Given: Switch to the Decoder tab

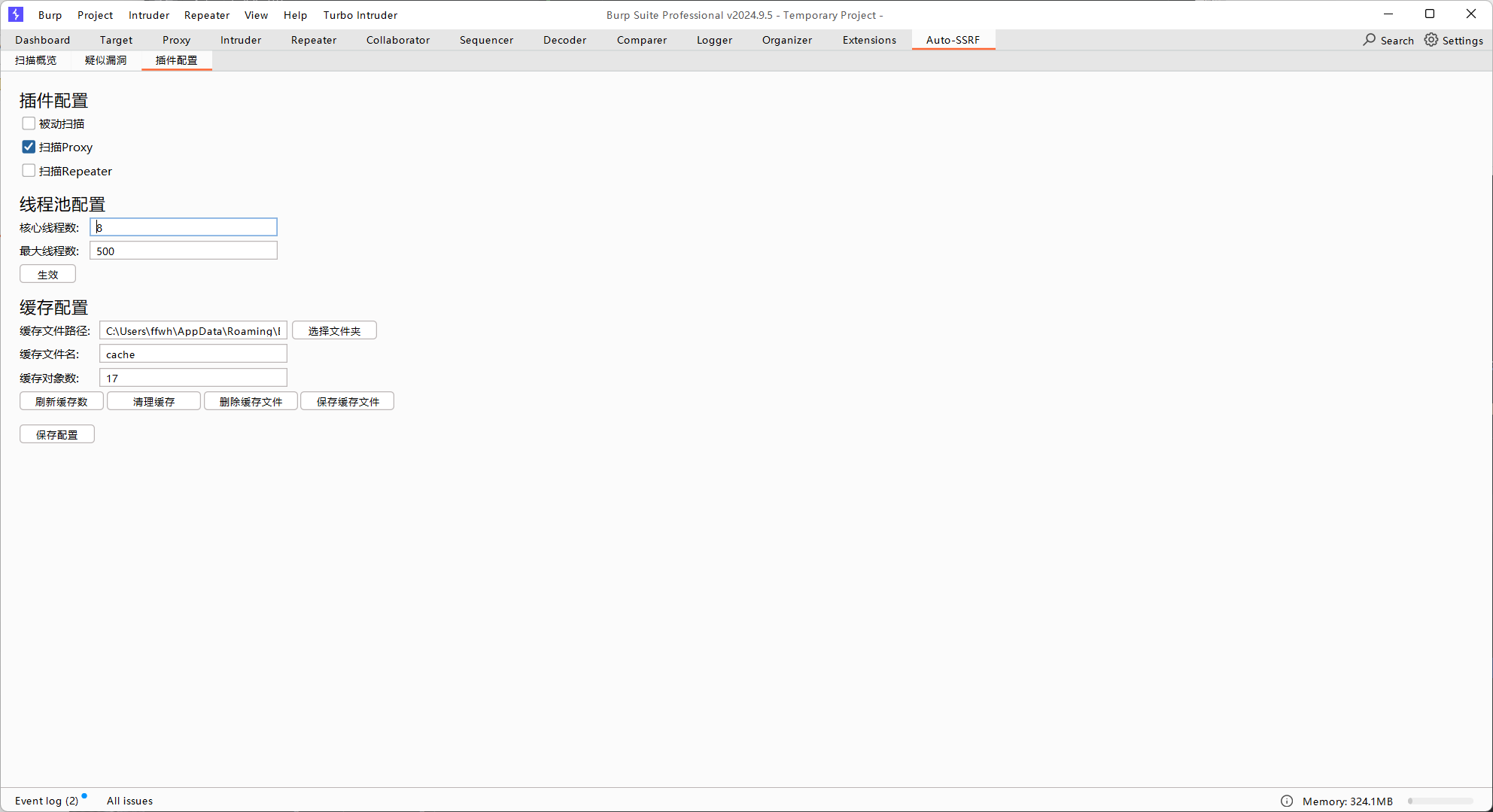Looking at the screenshot, I should coord(564,40).
